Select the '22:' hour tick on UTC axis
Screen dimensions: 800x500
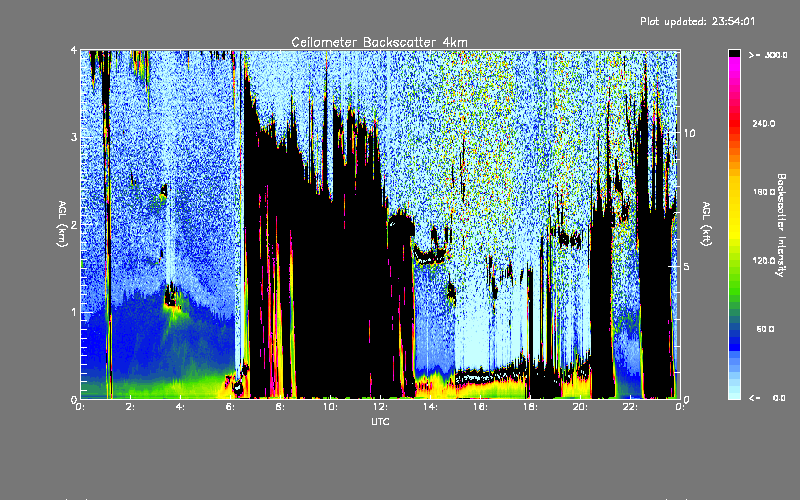pyautogui.click(x=630, y=407)
